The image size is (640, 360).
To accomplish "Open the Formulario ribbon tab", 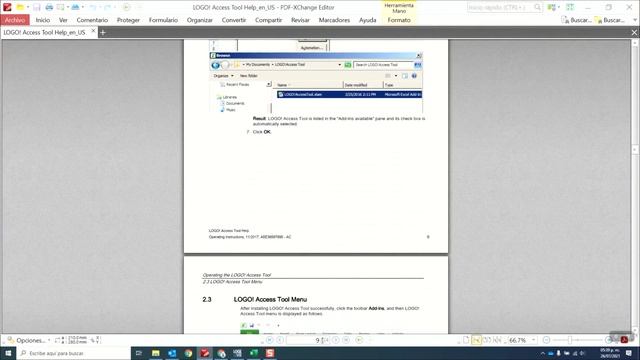I will 163,20.
